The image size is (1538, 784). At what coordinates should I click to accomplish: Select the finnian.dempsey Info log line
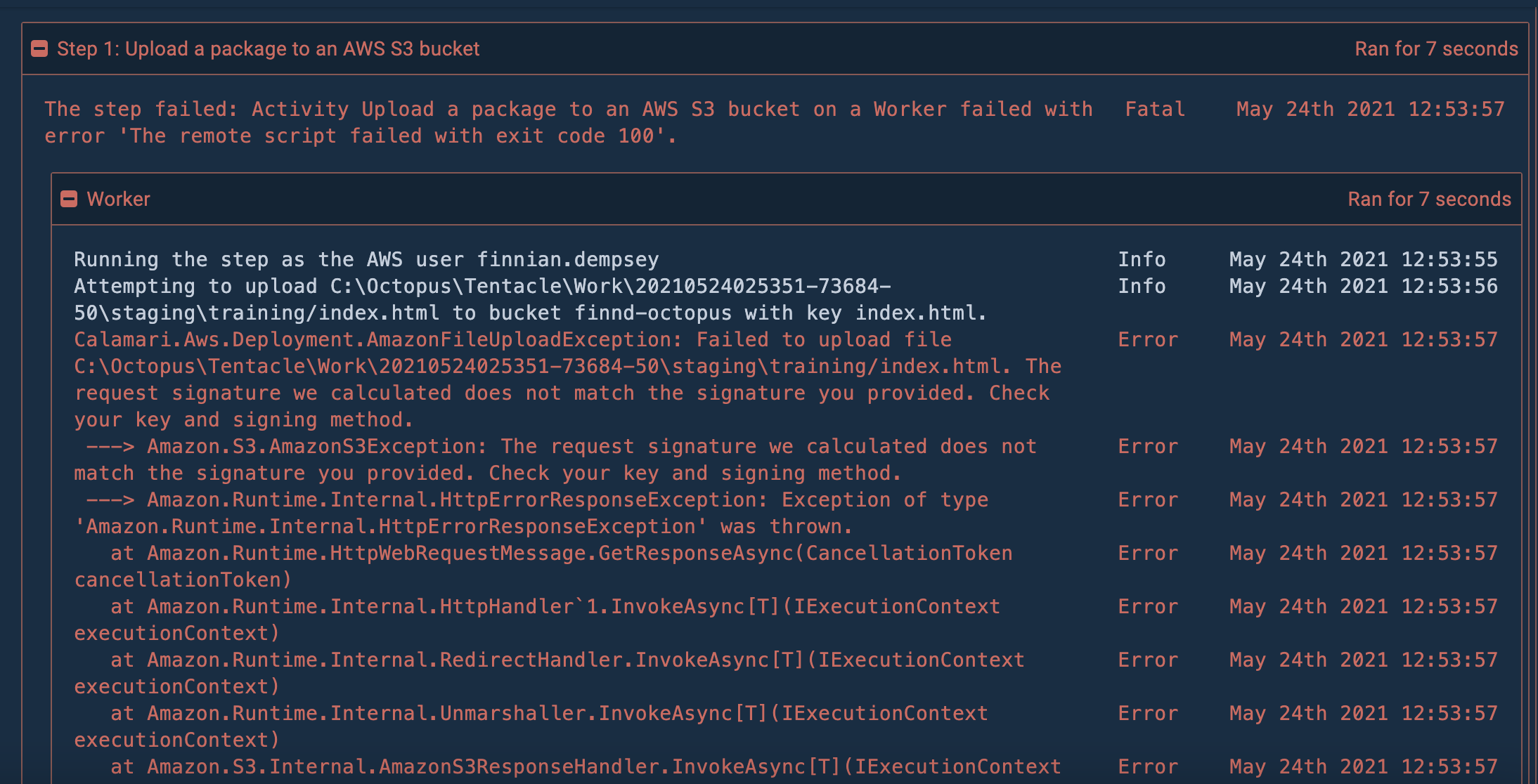(366, 259)
